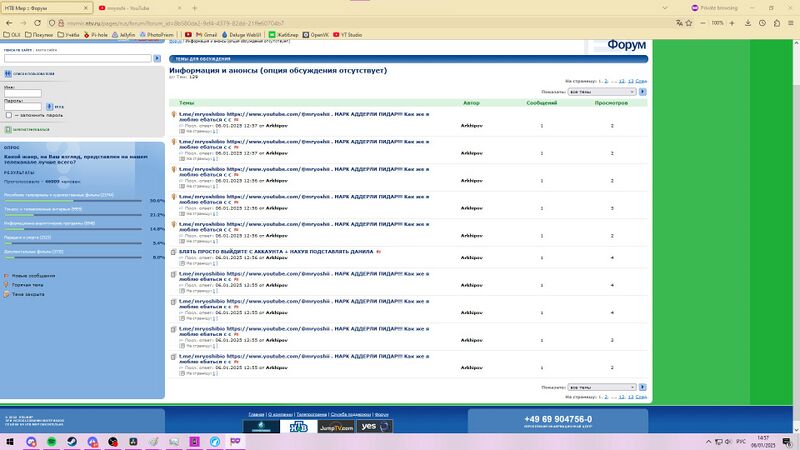The image size is (800, 450).
Task: Open the Downloads panel arrow icon
Action: 748,23
